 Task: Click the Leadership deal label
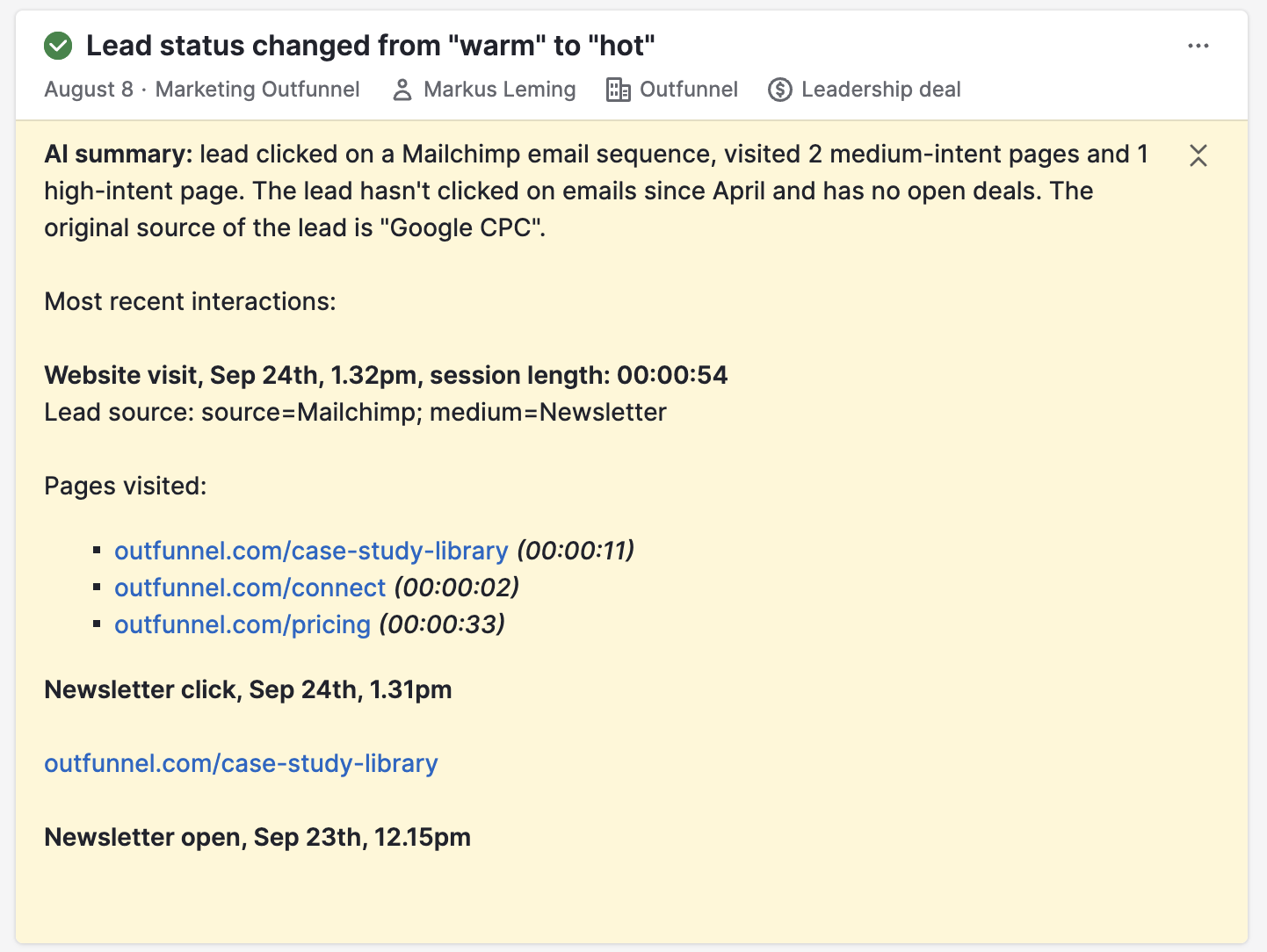coord(880,89)
